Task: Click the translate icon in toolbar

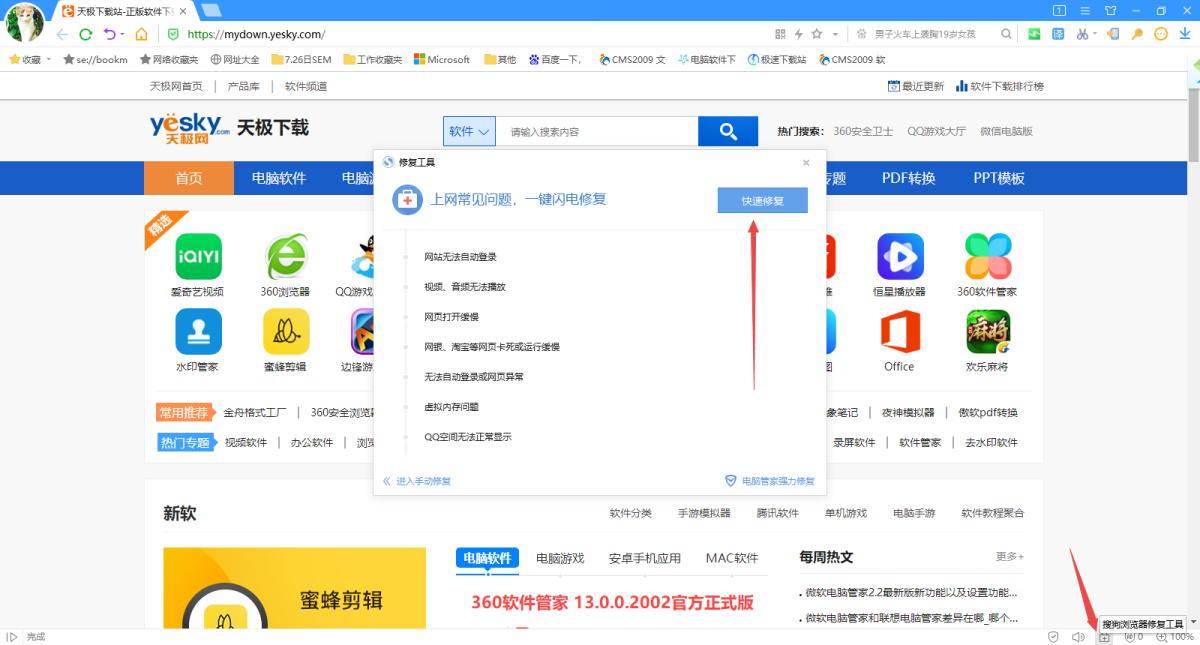Action: tap(1059, 34)
